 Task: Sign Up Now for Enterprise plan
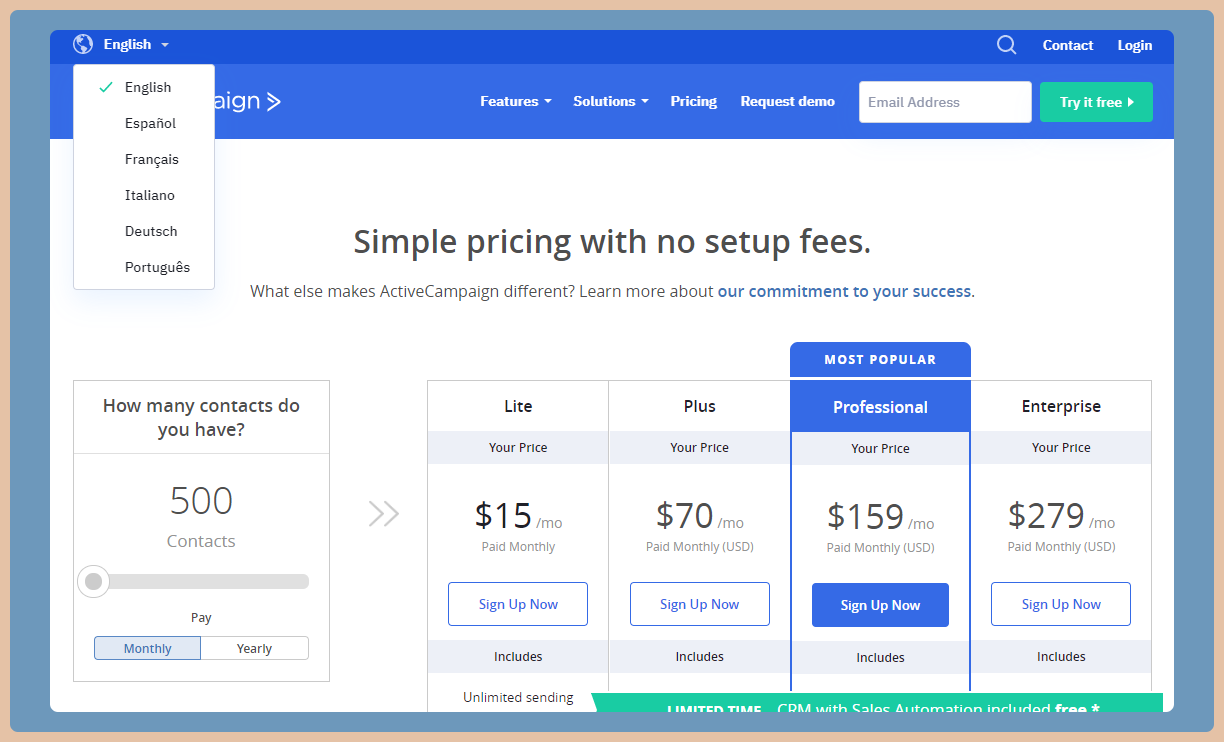pos(1061,604)
